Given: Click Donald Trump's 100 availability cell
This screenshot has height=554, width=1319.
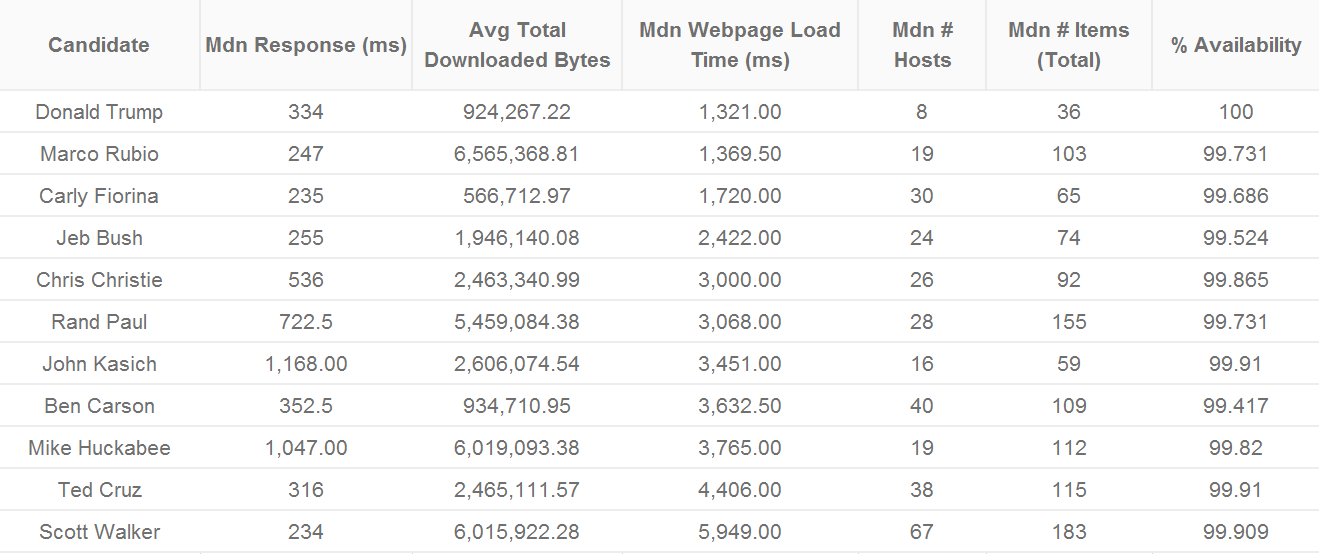Looking at the screenshot, I should point(1236,112).
